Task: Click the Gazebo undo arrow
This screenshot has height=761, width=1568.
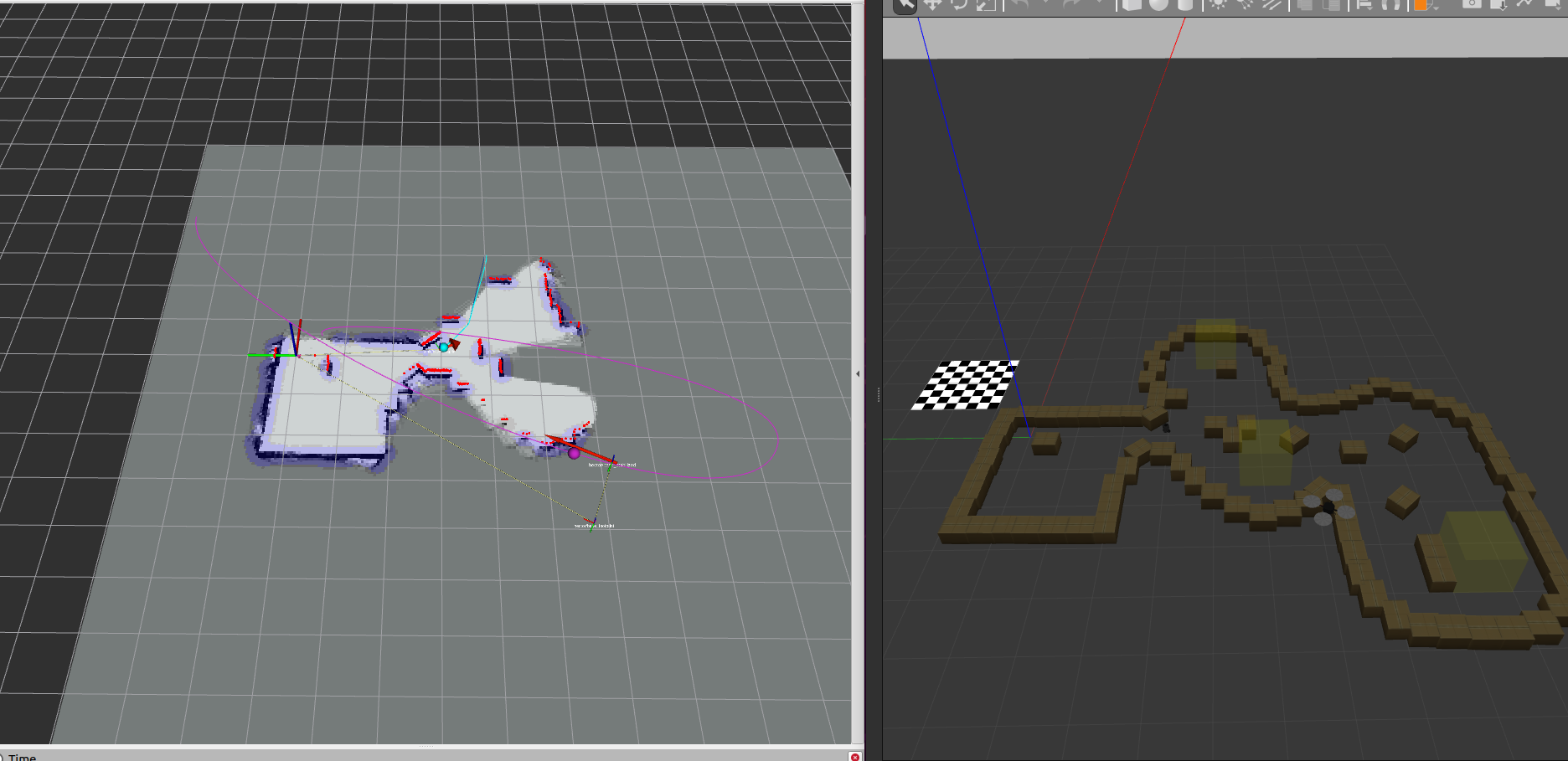Action: coord(1019,4)
